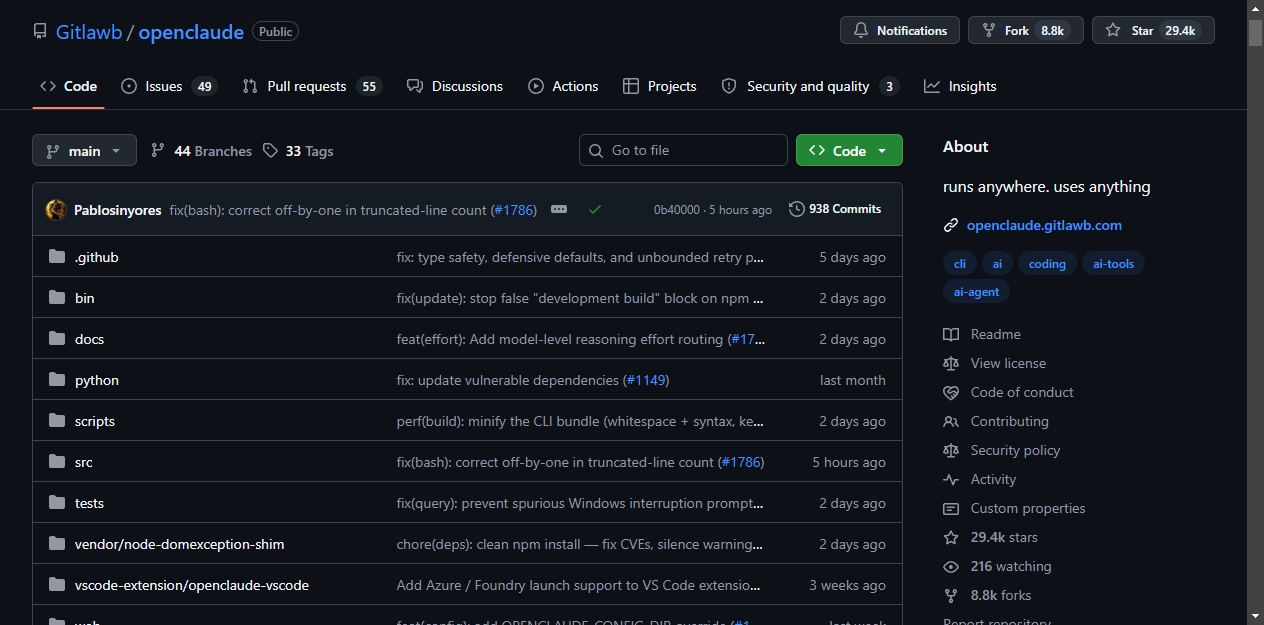
Task: Click the ai-tools topic tag
Action: (1114, 264)
